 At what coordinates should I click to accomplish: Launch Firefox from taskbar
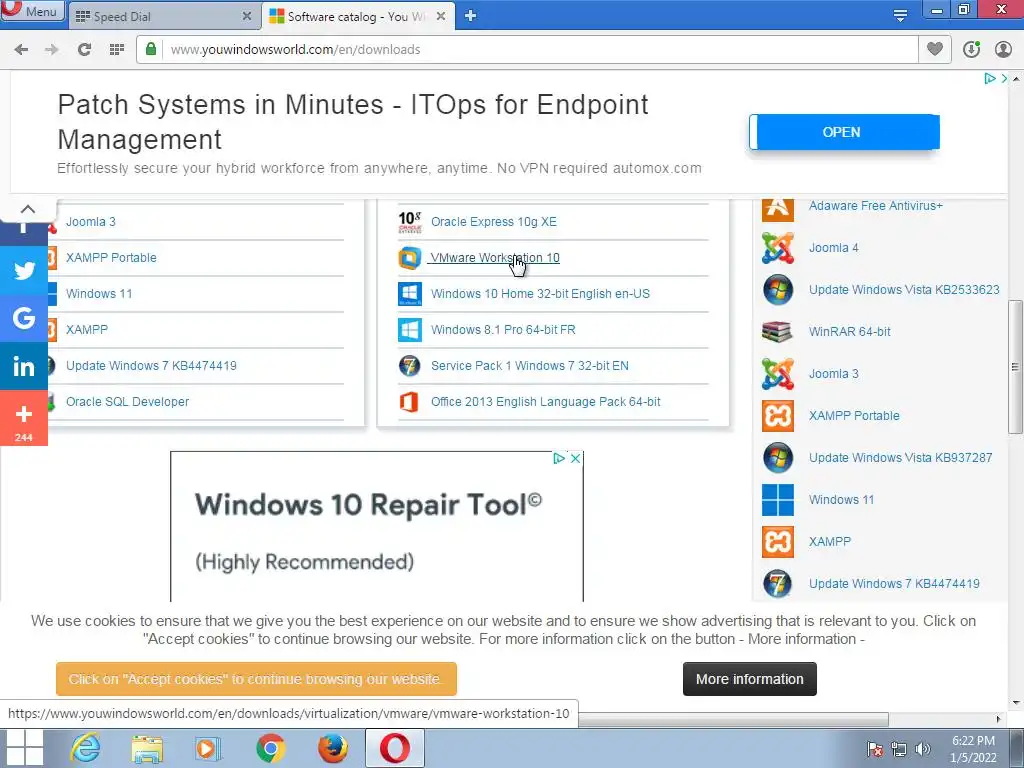(332, 748)
